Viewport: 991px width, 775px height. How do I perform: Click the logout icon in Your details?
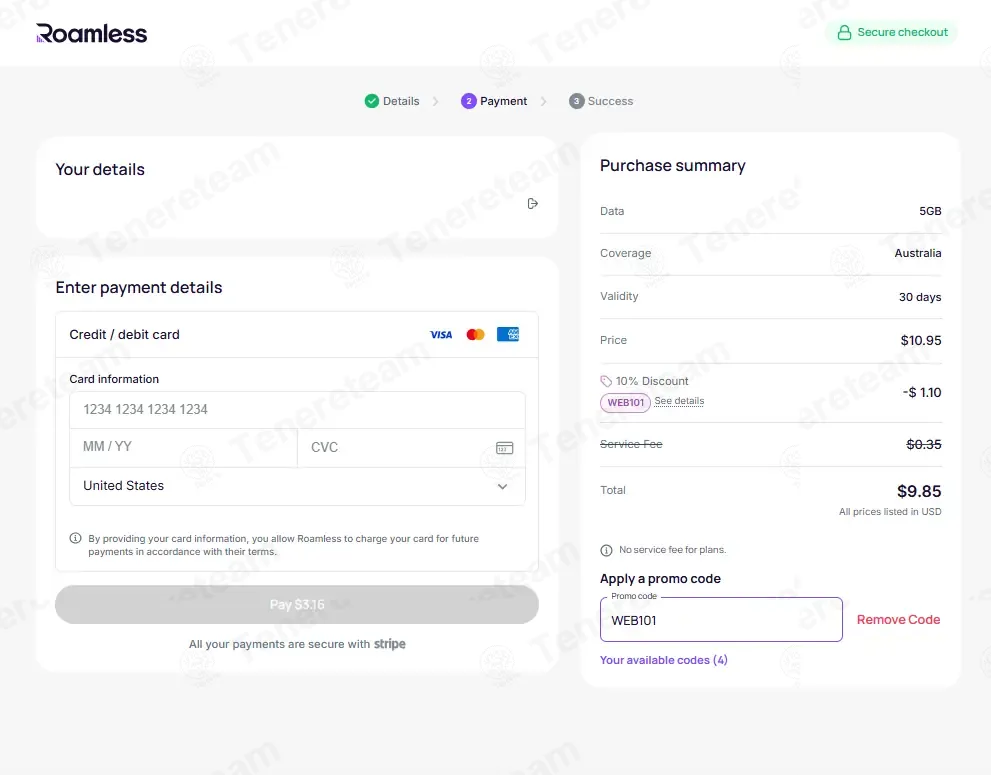pos(533,204)
